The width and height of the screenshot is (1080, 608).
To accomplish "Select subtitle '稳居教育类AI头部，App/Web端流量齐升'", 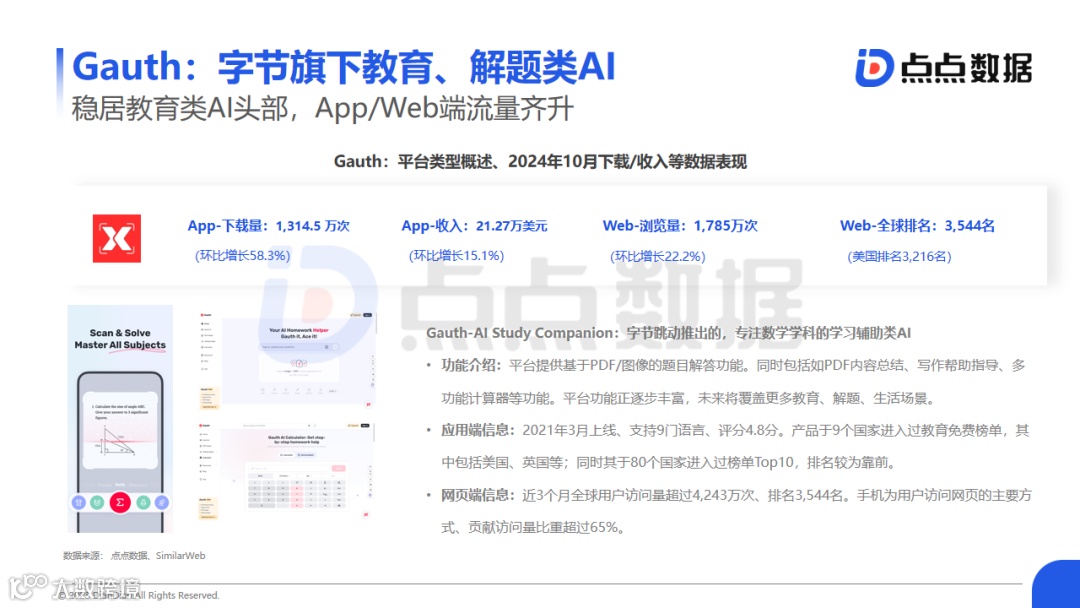I will click(x=322, y=108).
